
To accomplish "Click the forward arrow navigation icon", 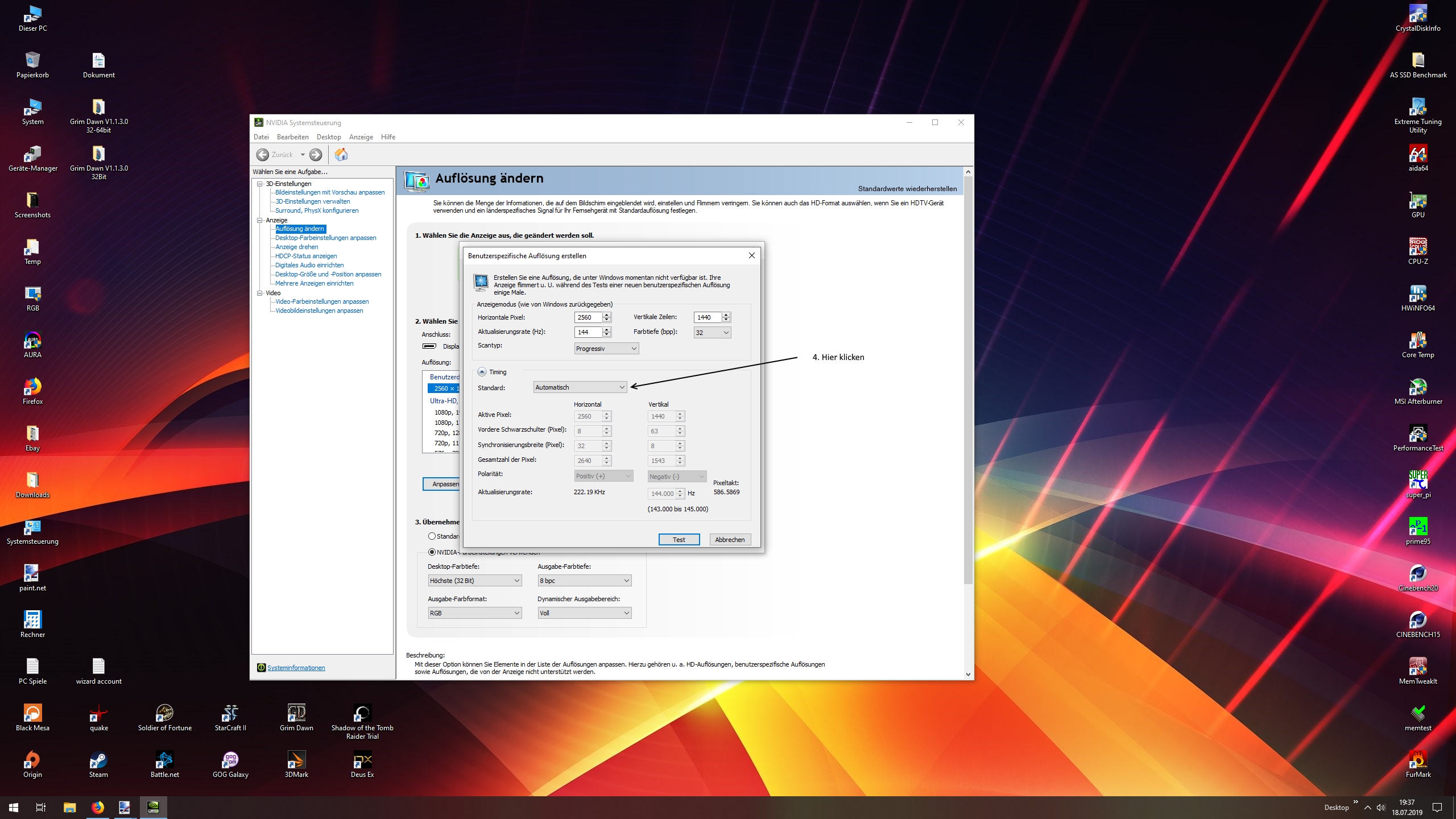I will click(x=316, y=155).
